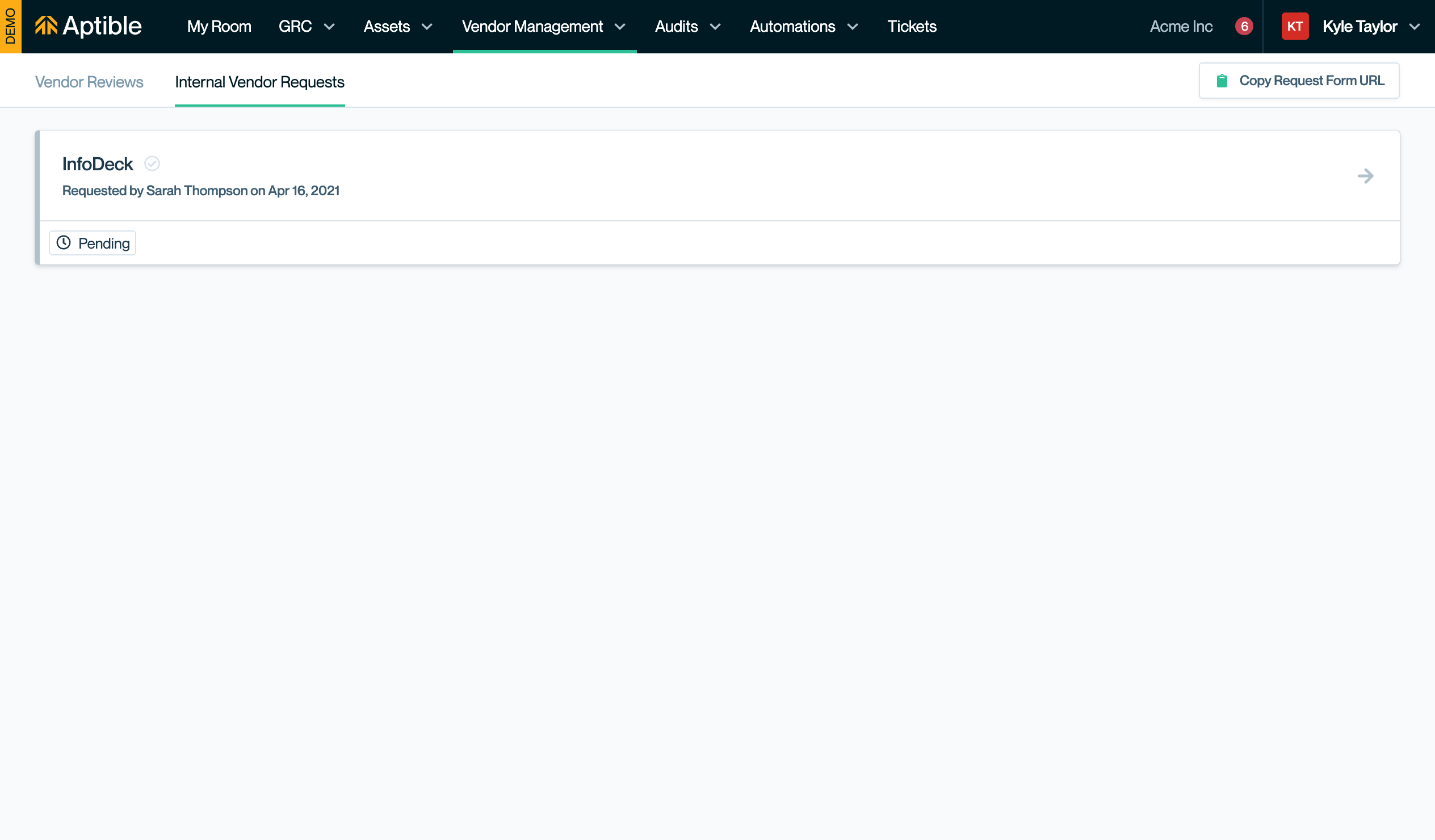The width and height of the screenshot is (1435, 840).
Task: Click the arrow icon on InfoDeck card
Action: [x=1365, y=176]
